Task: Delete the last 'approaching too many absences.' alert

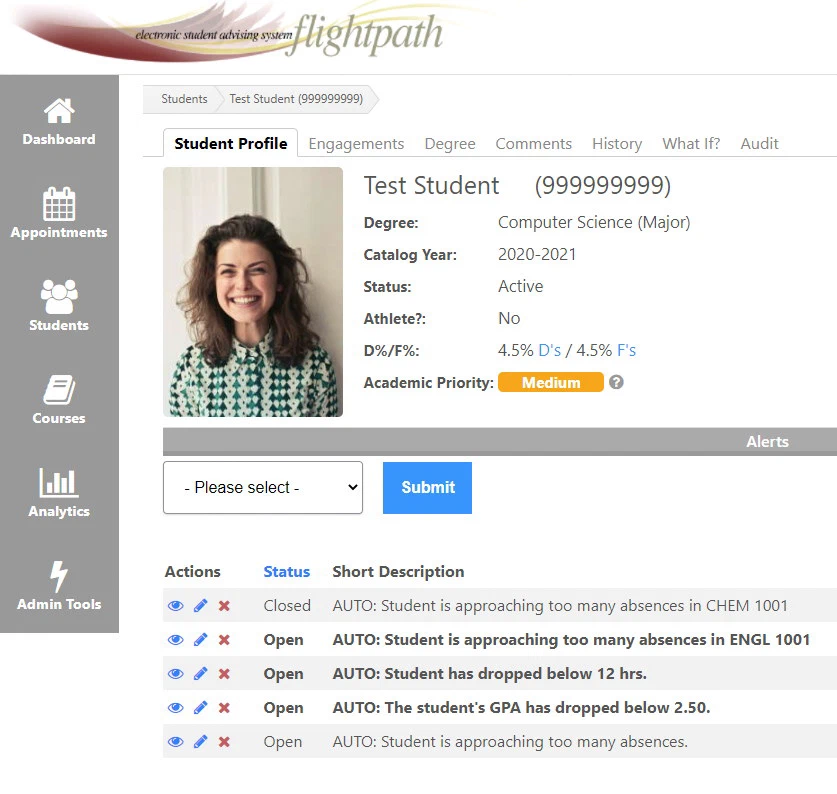Action: [x=224, y=742]
